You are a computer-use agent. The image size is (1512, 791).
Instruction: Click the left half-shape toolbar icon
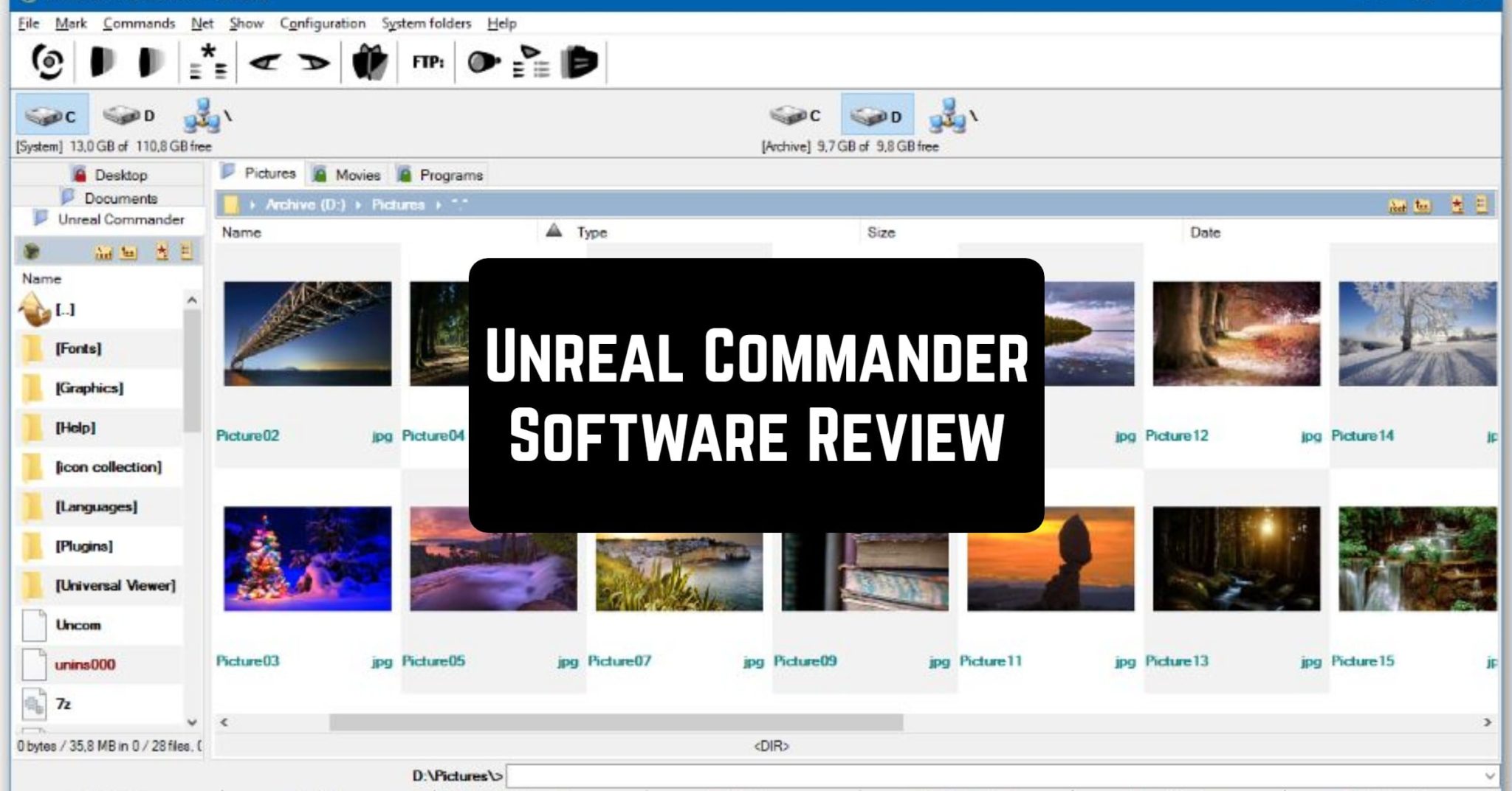(x=103, y=62)
